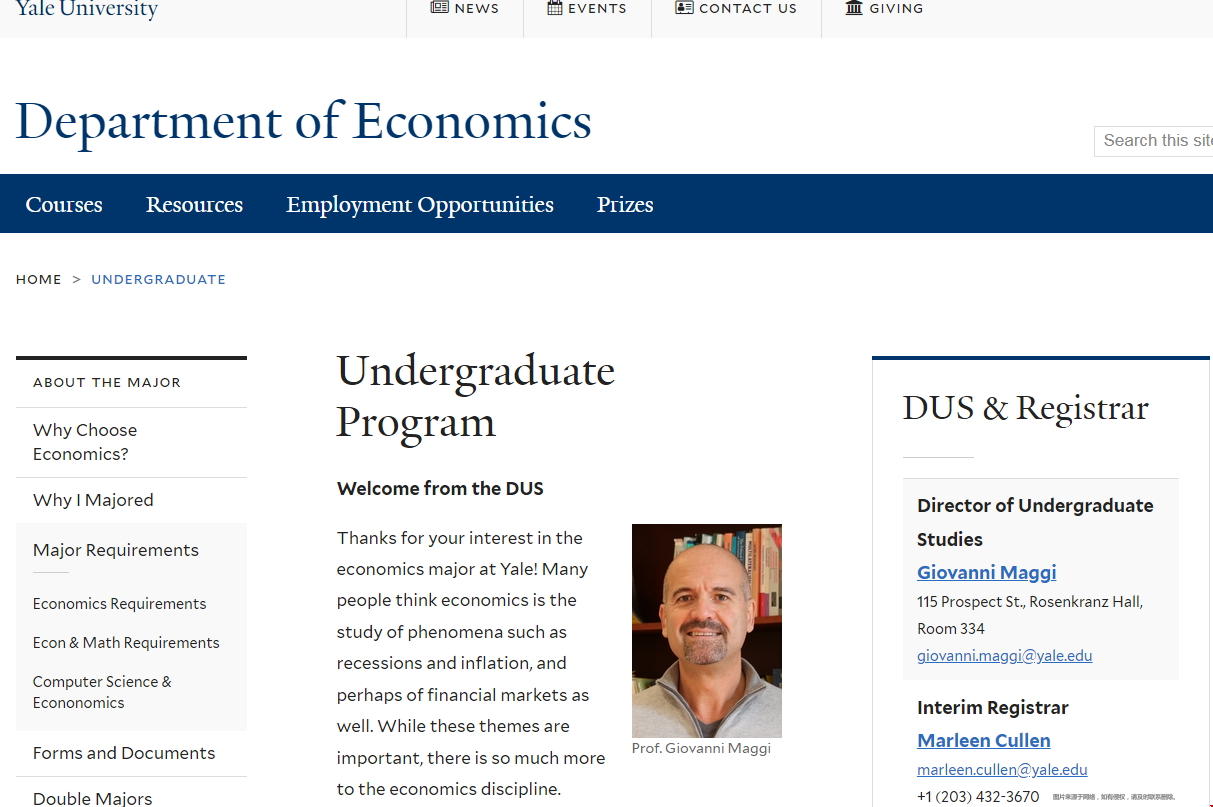Open the Prizes menu
This screenshot has height=807, width=1213.
point(625,204)
